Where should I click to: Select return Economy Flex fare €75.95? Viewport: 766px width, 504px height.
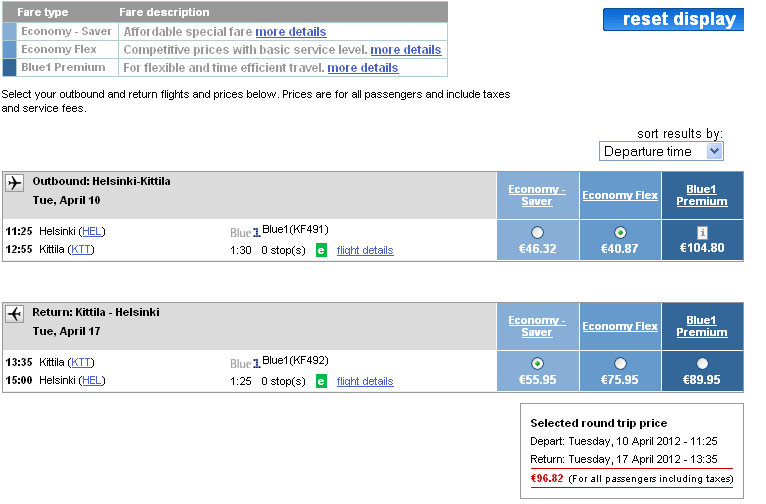pos(620,363)
